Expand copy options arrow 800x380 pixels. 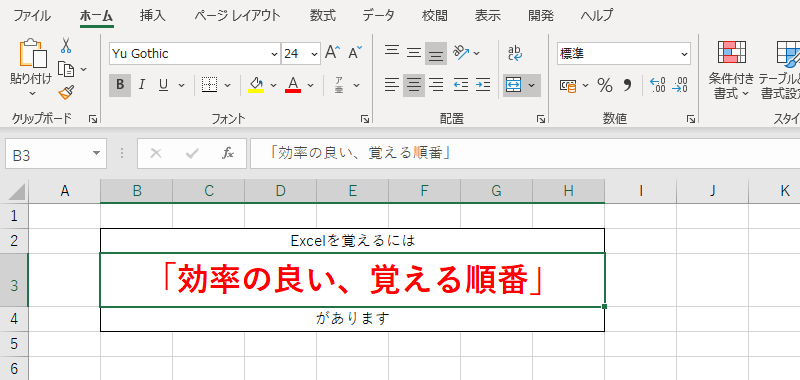[x=84, y=69]
